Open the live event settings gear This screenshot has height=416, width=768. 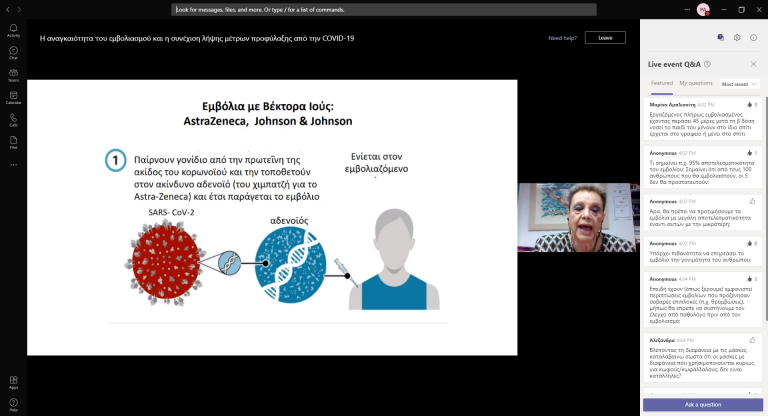pyautogui.click(x=737, y=37)
